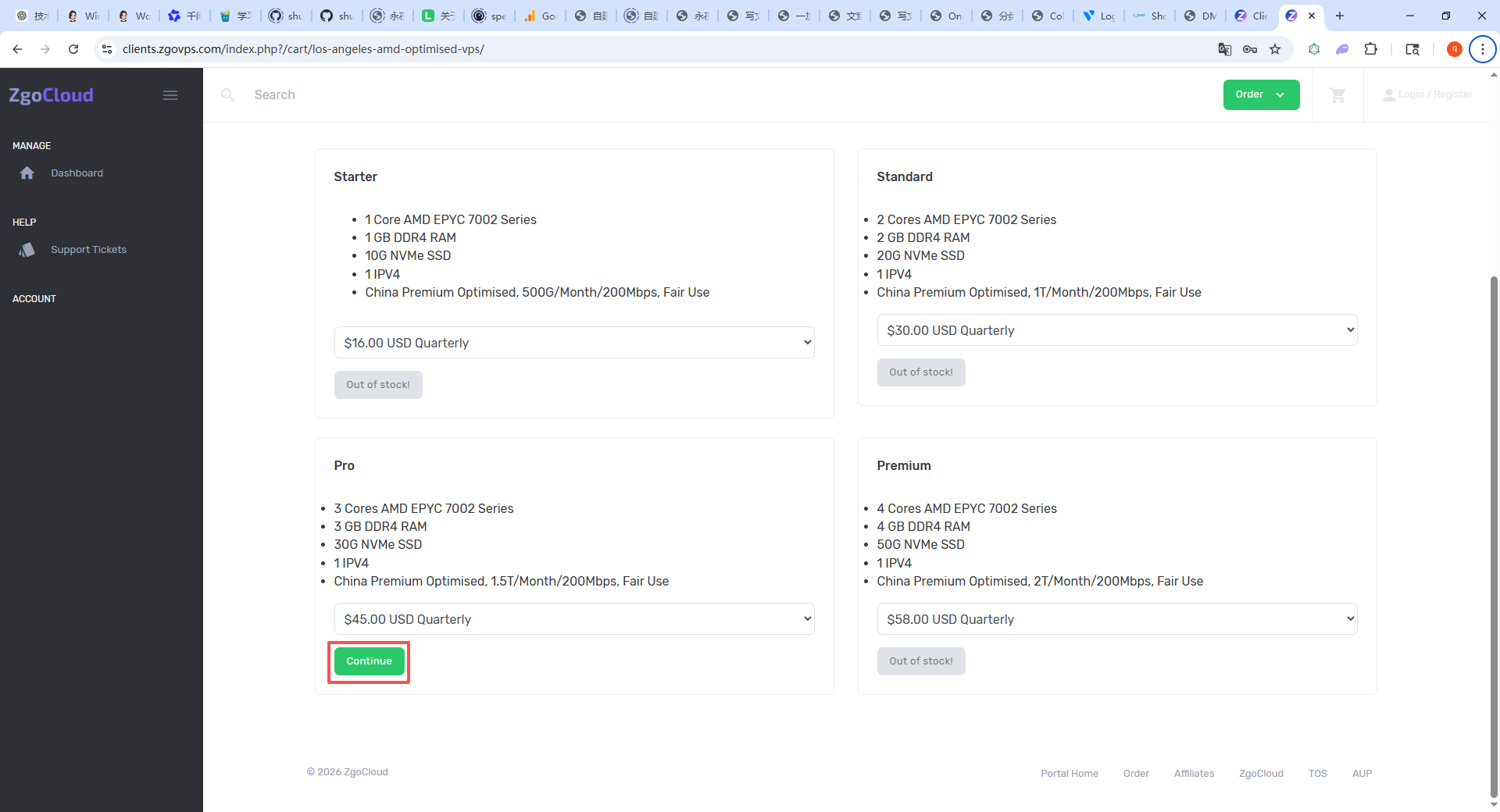This screenshot has height=812, width=1500.
Task: Click the page vertical scrollbar thumb
Action: click(1494, 537)
